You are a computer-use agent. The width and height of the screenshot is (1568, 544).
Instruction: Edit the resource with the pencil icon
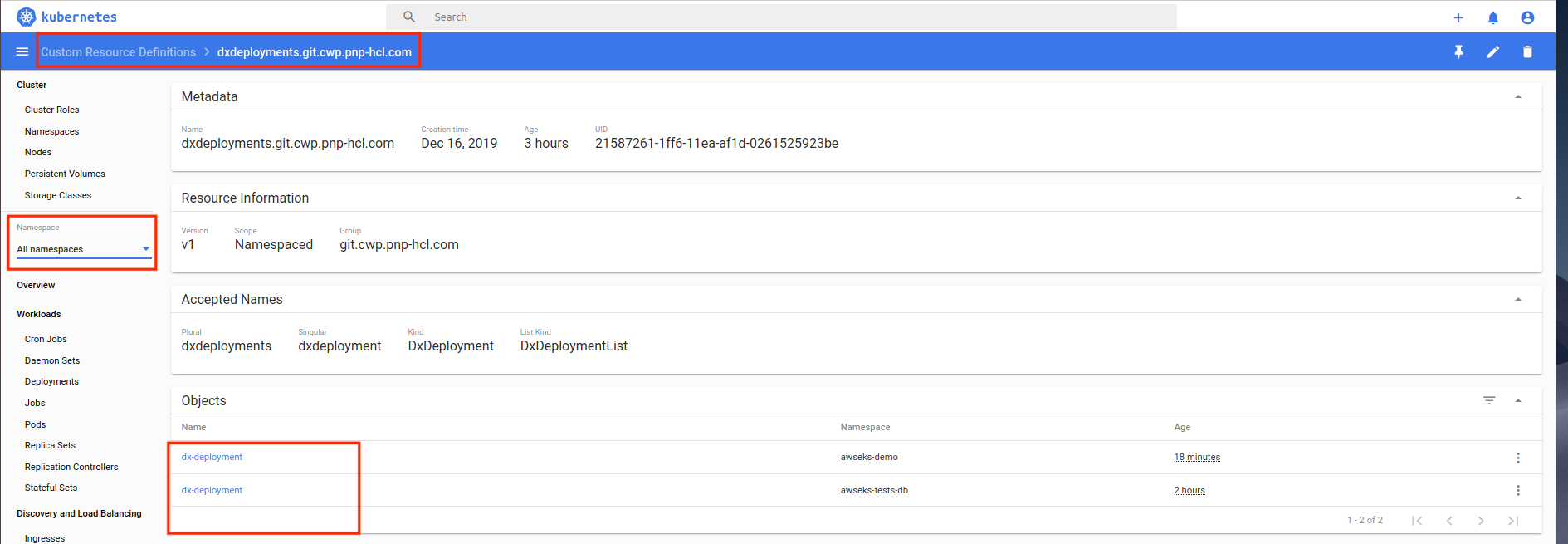[1493, 51]
